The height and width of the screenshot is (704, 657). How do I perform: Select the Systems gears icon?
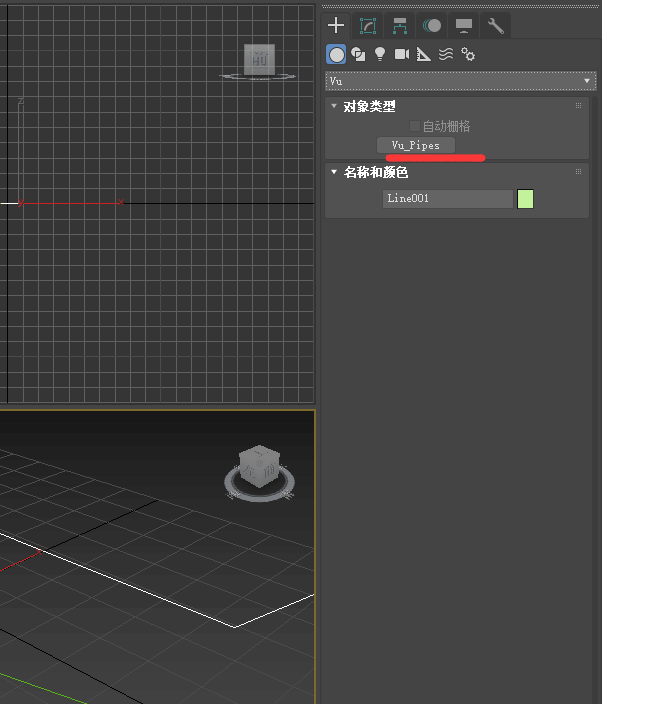click(x=468, y=54)
